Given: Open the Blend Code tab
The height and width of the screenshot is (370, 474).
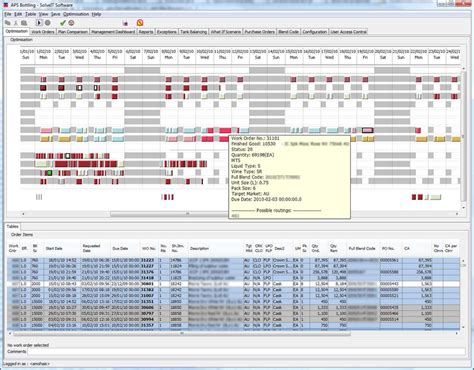Looking at the screenshot, I should coord(288,32).
